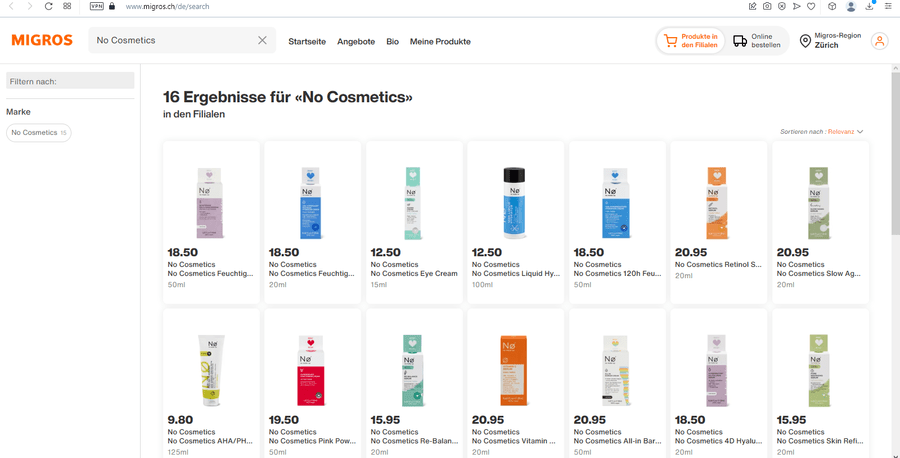Clear the search field with the X icon
The width and height of the screenshot is (900, 458).
pyautogui.click(x=262, y=40)
